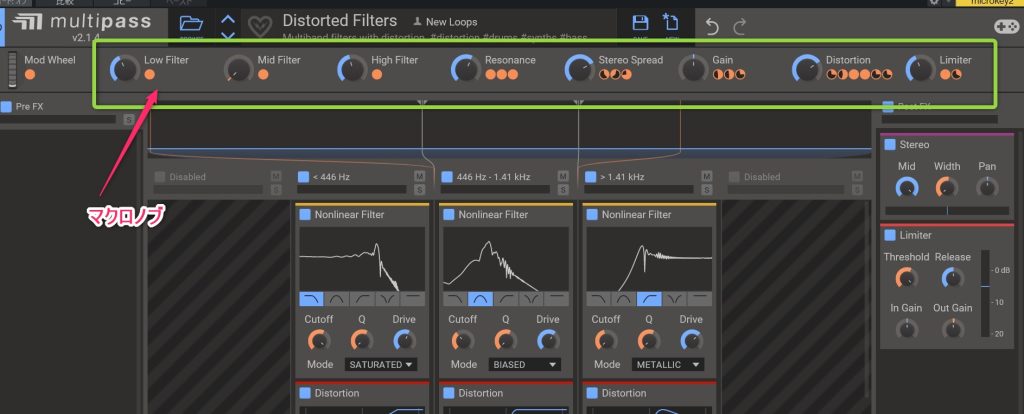Toggle the Pre FX enable checkbox
This screenshot has width=1024, height=414.
click(7, 106)
